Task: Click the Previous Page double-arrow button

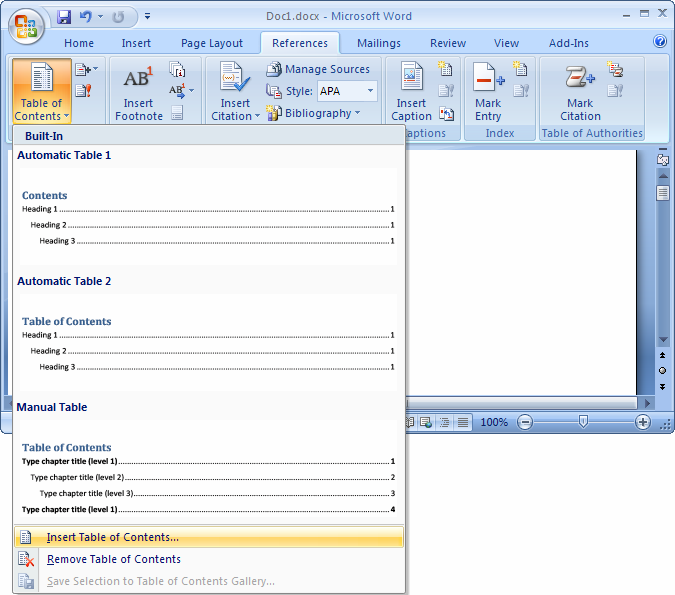Action: coord(663,355)
